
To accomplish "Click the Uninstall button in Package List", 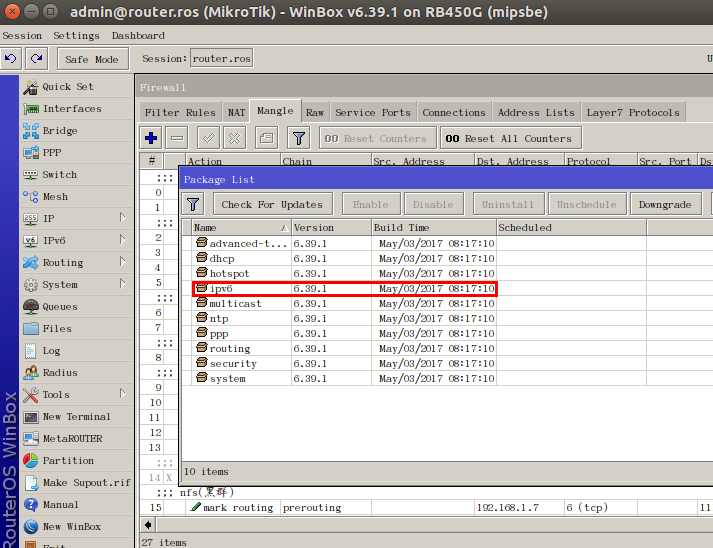I will 508,204.
